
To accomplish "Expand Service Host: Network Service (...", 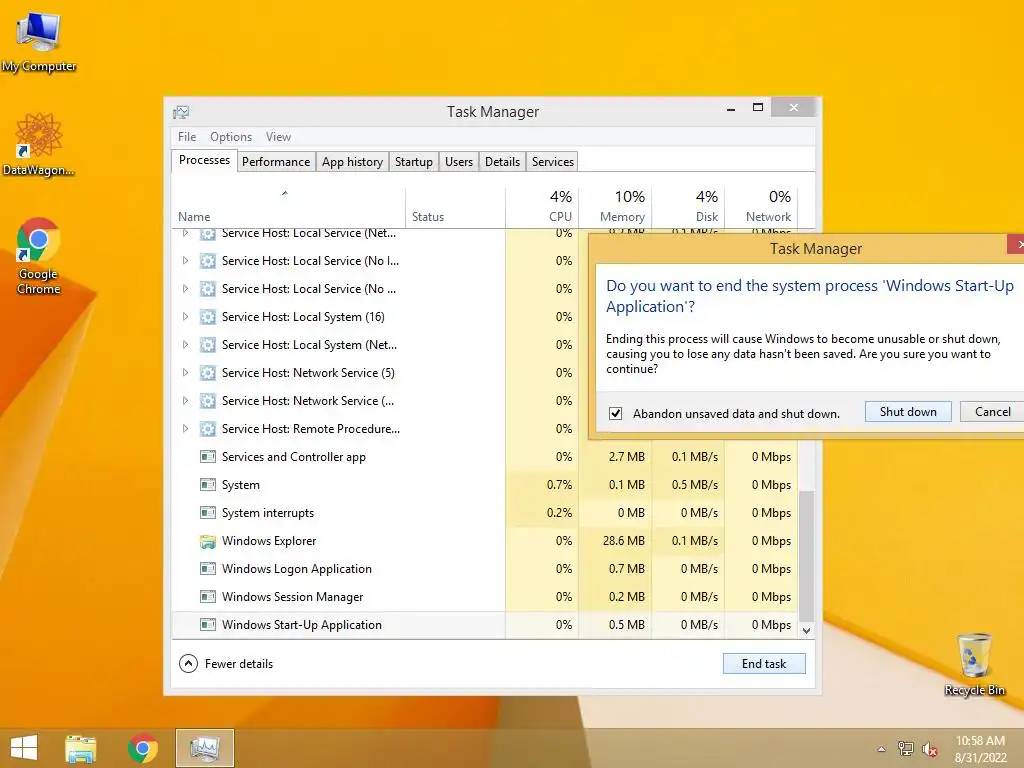I will pyautogui.click(x=185, y=401).
